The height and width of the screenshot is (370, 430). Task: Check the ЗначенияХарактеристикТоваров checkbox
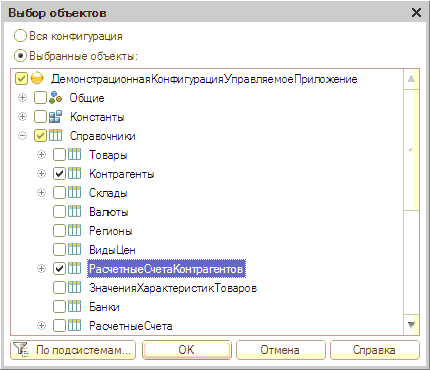click(59, 288)
